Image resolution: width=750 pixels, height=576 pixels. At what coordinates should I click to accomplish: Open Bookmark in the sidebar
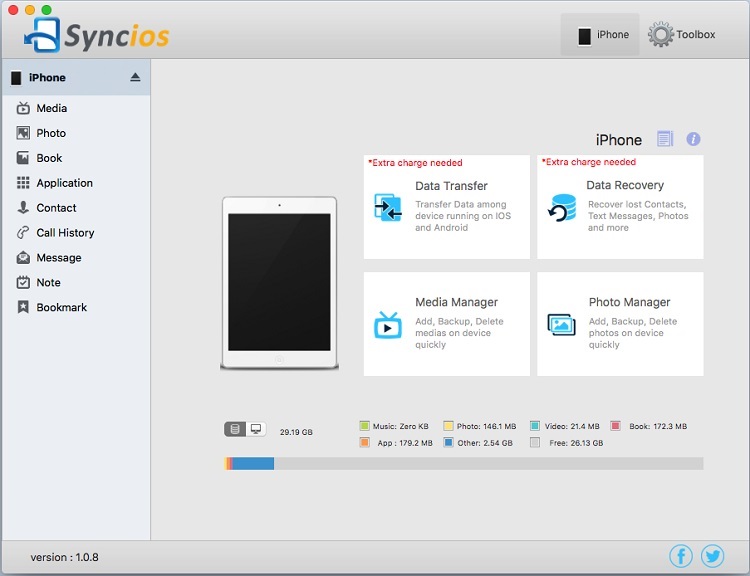click(x=62, y=307)
